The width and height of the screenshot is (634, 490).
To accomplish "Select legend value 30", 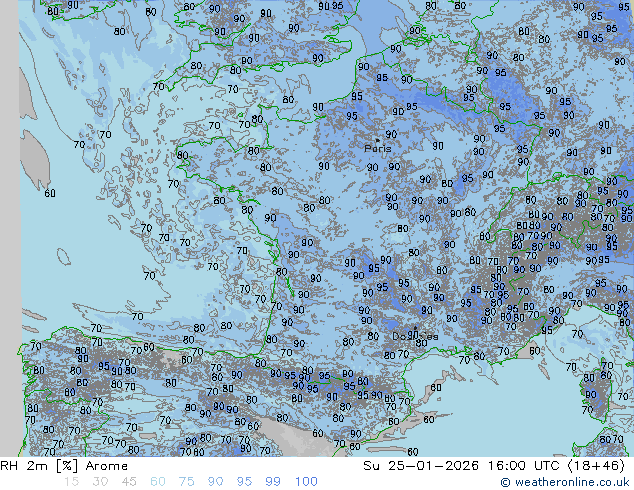I will coord(100,482).
